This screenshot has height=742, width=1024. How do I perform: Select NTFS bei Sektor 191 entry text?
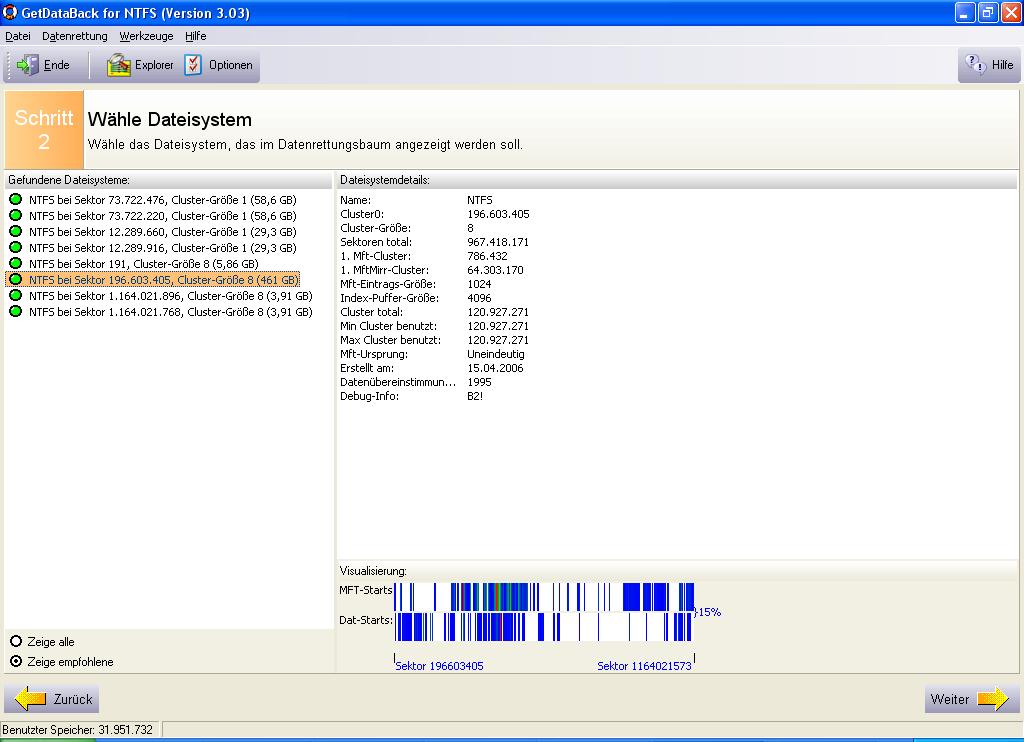coord(144,264)
